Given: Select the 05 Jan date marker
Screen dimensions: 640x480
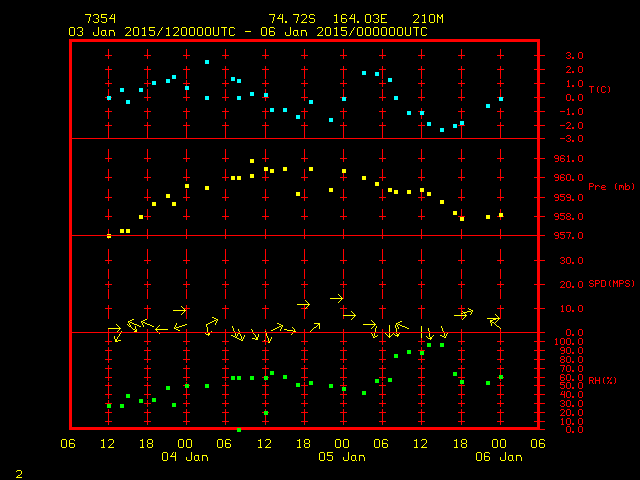Looking at the screenshot, I should pyautogui.click(x=342, y=457).
